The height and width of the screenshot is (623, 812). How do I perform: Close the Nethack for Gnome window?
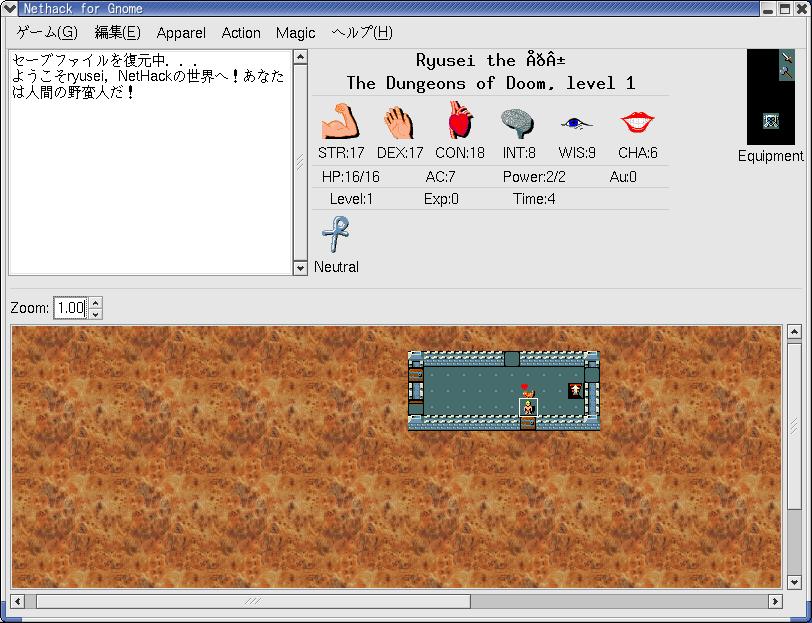(x=801, y=9)
